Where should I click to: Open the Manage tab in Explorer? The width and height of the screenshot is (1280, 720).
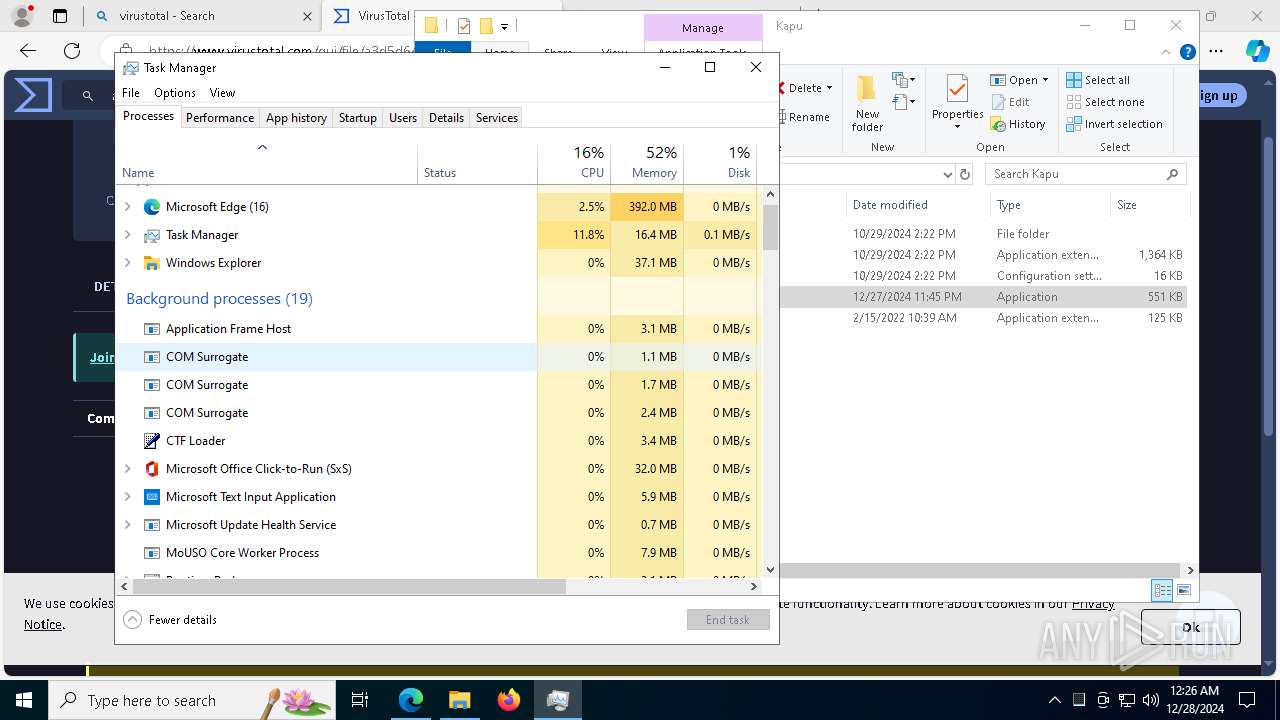[702, 28]
